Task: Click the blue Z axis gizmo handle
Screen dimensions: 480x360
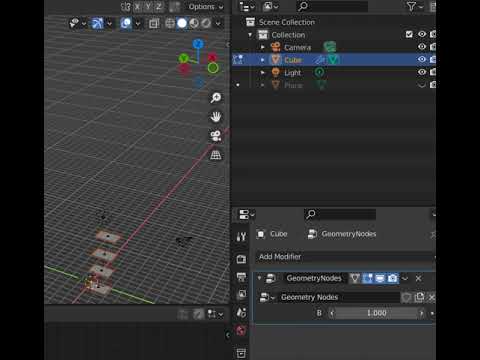Action: (x=198, y=44)
